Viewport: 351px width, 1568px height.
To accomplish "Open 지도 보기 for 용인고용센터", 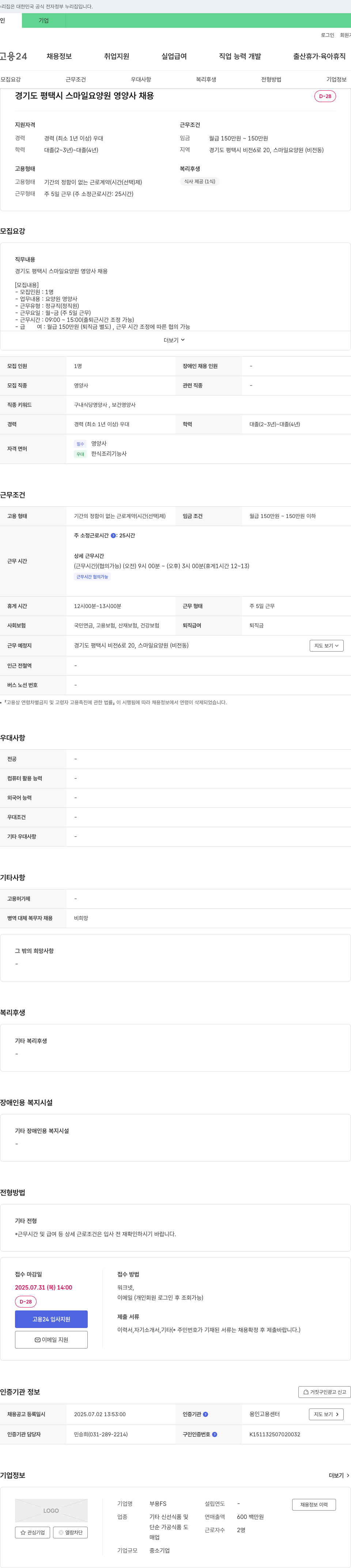I will (326, 1415).
